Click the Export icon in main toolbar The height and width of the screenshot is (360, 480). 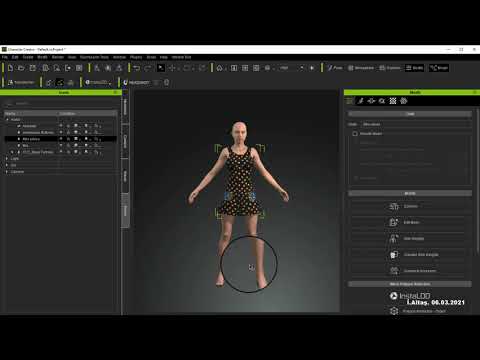coord(68,68)
